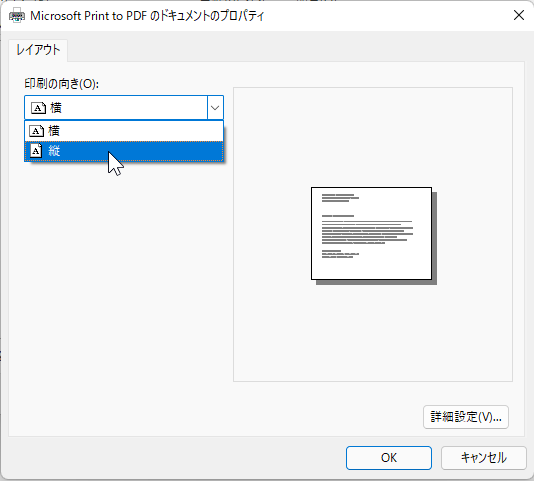The height and width of the screenshot is (481, 534).
Task: Expand the orientation dropdown chevron
Action: [215, 108]
